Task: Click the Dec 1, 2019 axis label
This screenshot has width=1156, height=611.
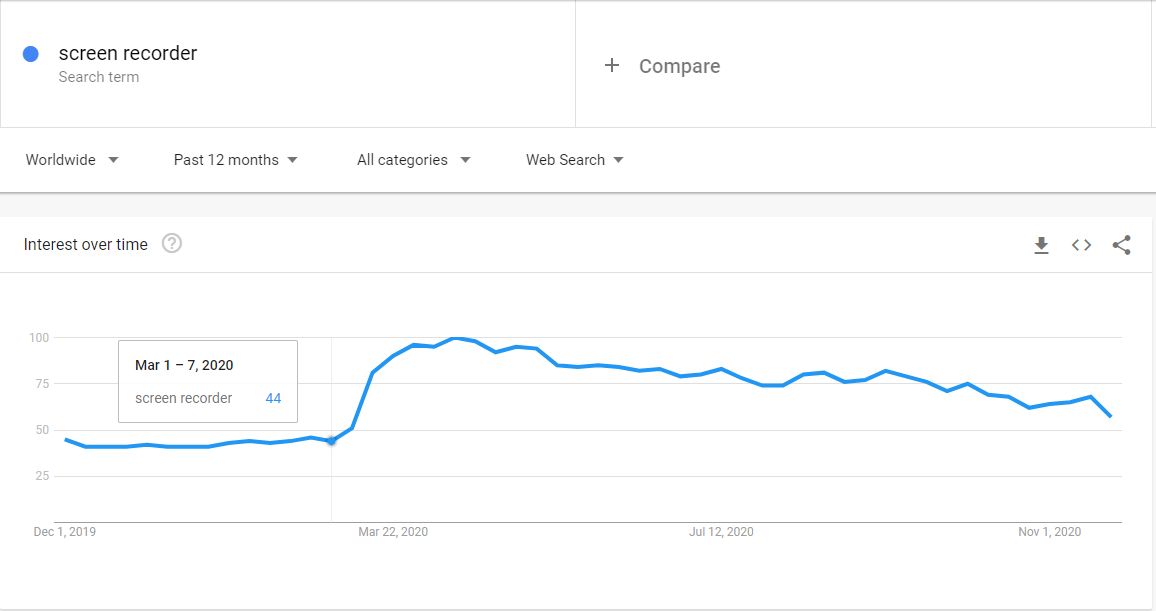Action: [x=65, y=532]
